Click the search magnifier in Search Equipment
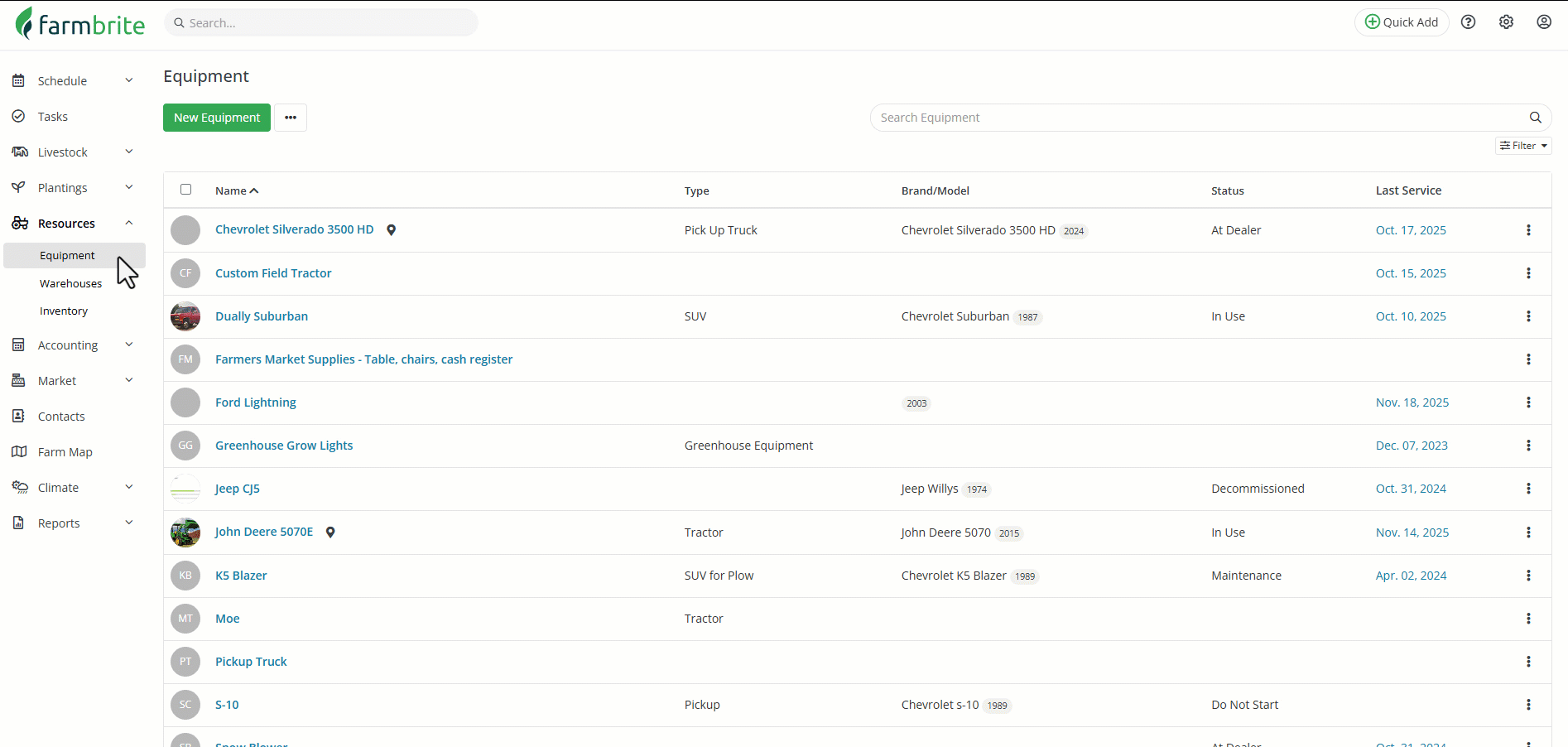 [x=1535, y=118]
